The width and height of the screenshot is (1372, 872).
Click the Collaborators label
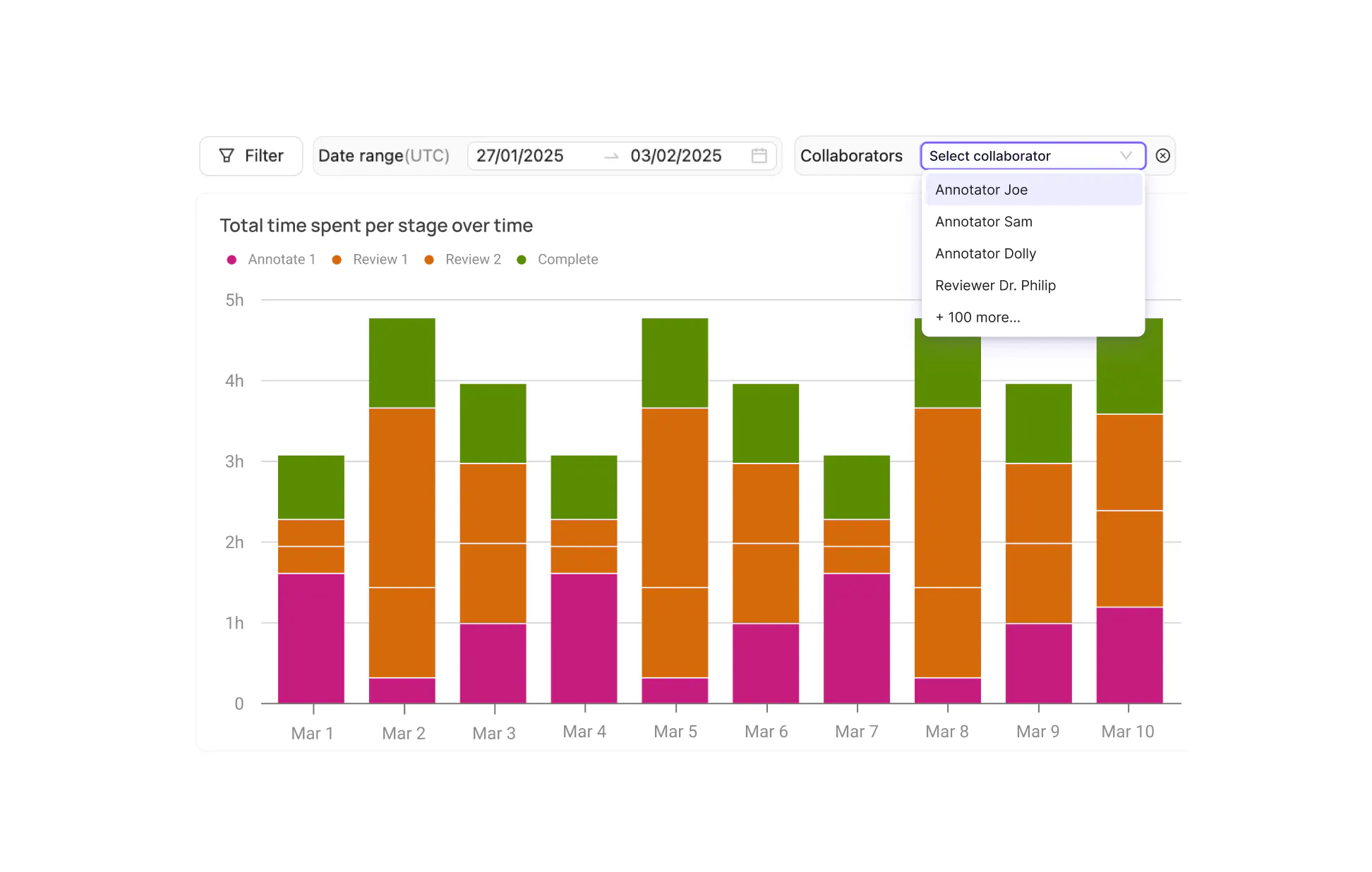coord(851,156)
